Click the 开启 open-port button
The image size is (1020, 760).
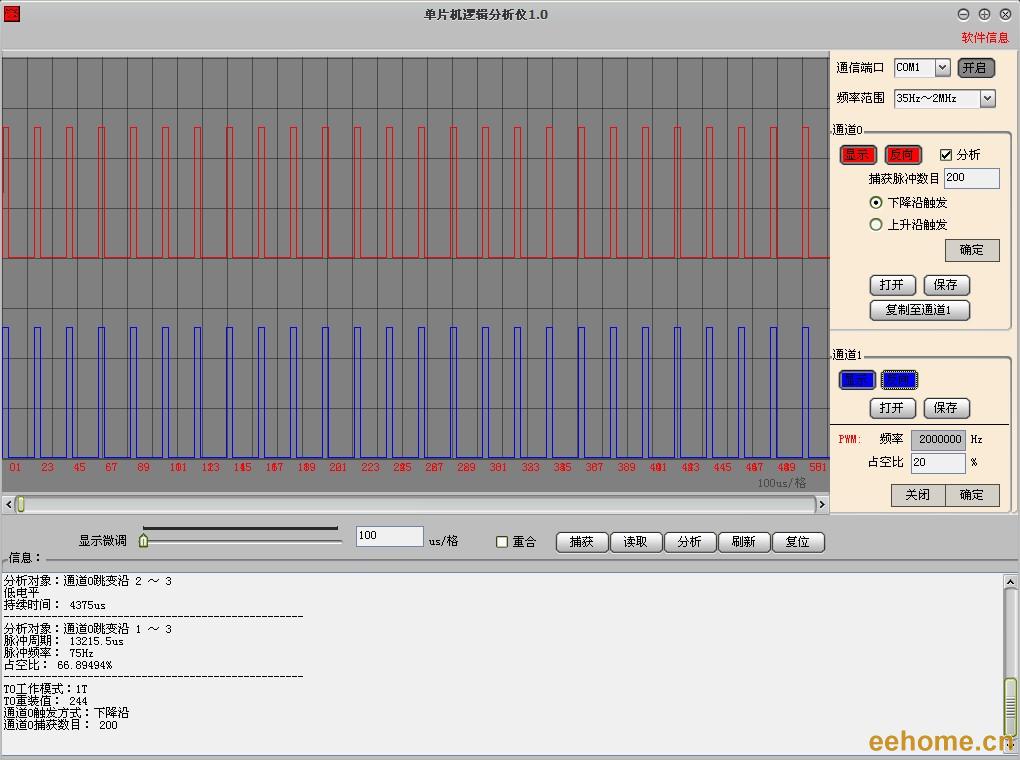click(x=975, y=68)
